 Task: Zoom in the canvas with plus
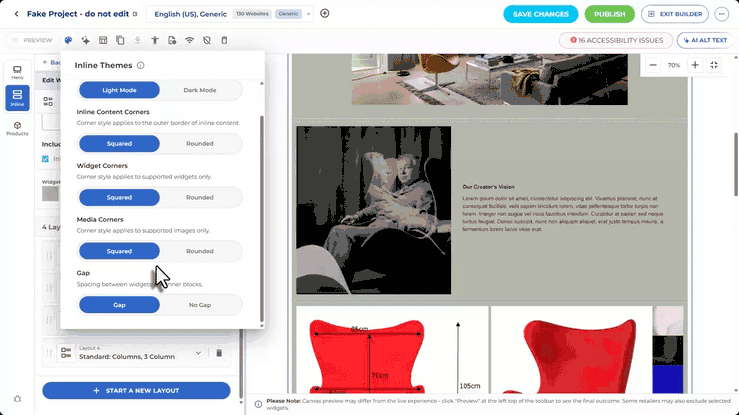tap(695, 65)
